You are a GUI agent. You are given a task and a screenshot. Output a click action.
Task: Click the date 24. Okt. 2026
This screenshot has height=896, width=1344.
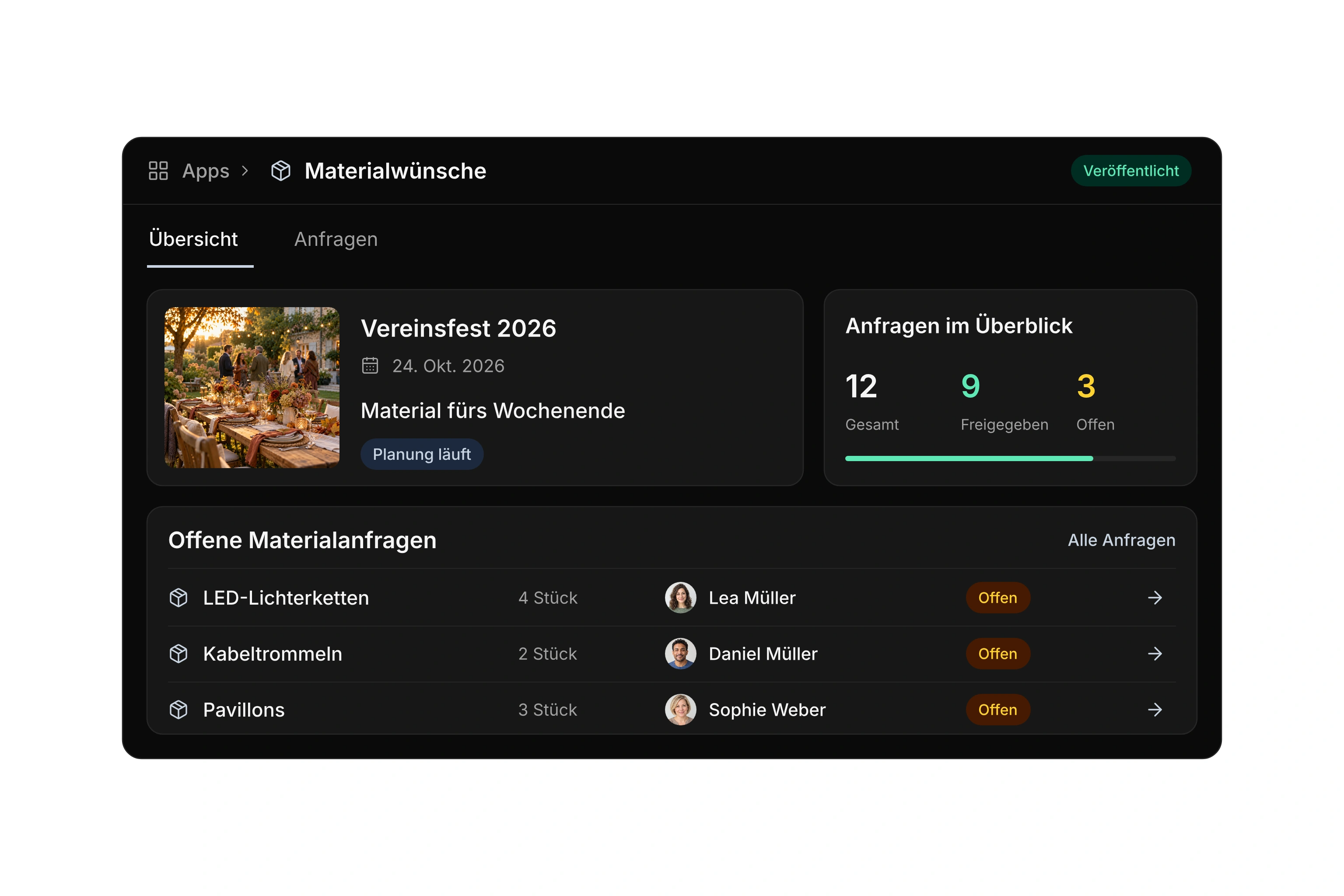click(448, 366)
